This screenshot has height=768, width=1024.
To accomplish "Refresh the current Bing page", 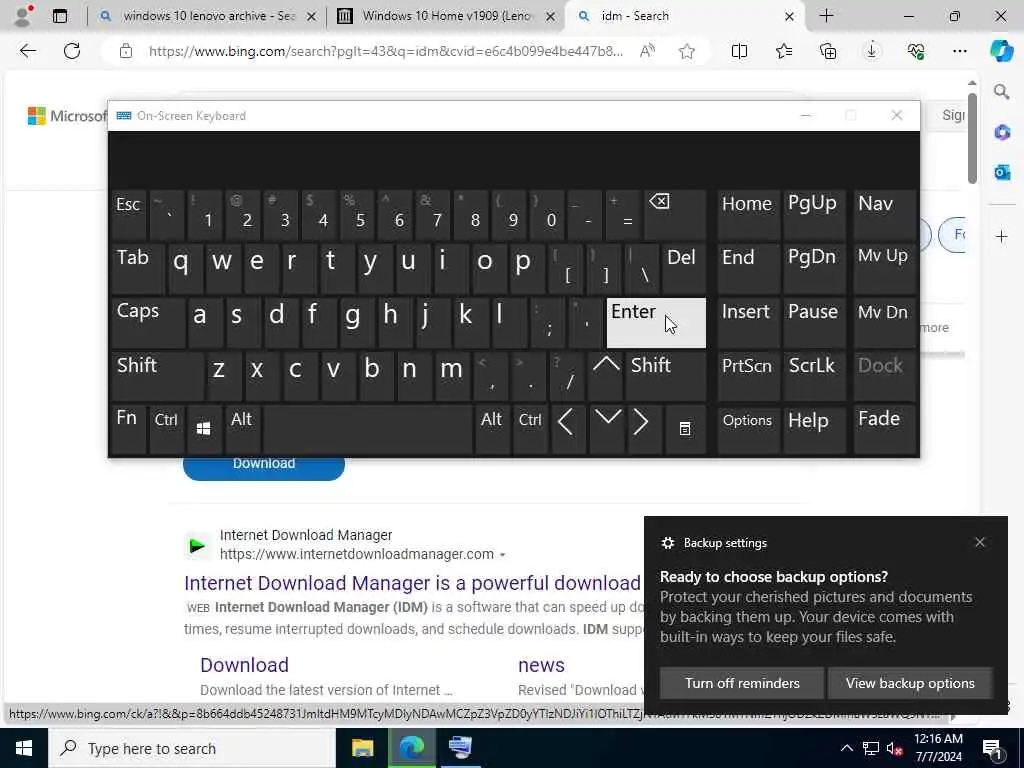I will [72, 51].
